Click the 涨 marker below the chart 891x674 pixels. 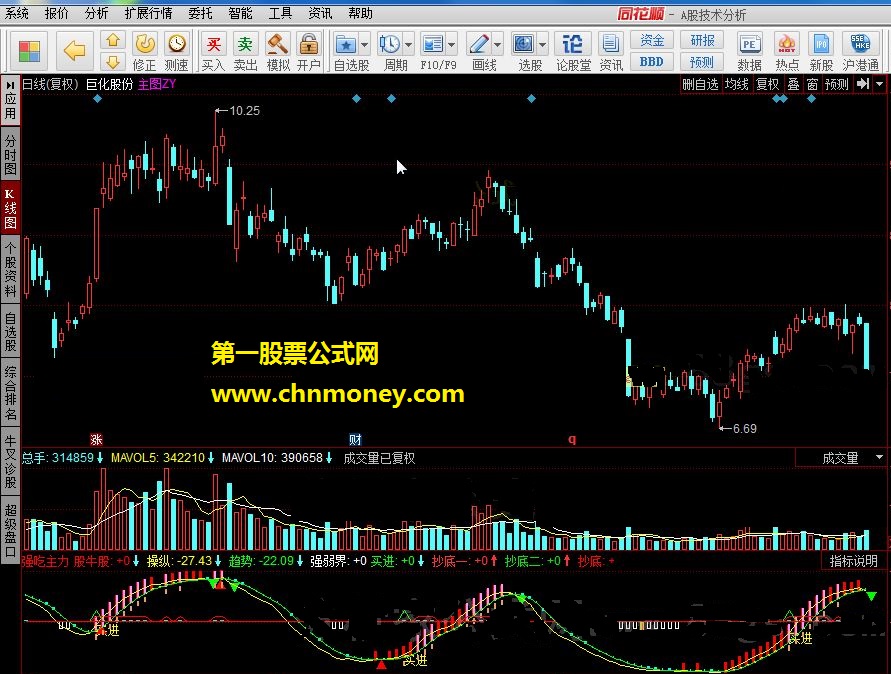click(97, 439)
